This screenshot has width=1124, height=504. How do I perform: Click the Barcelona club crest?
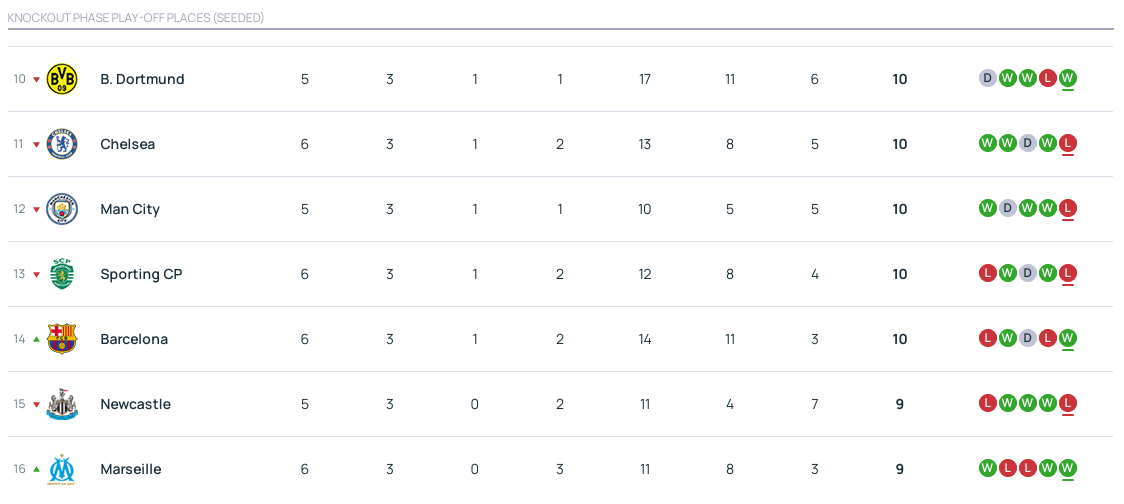[62, 339]
